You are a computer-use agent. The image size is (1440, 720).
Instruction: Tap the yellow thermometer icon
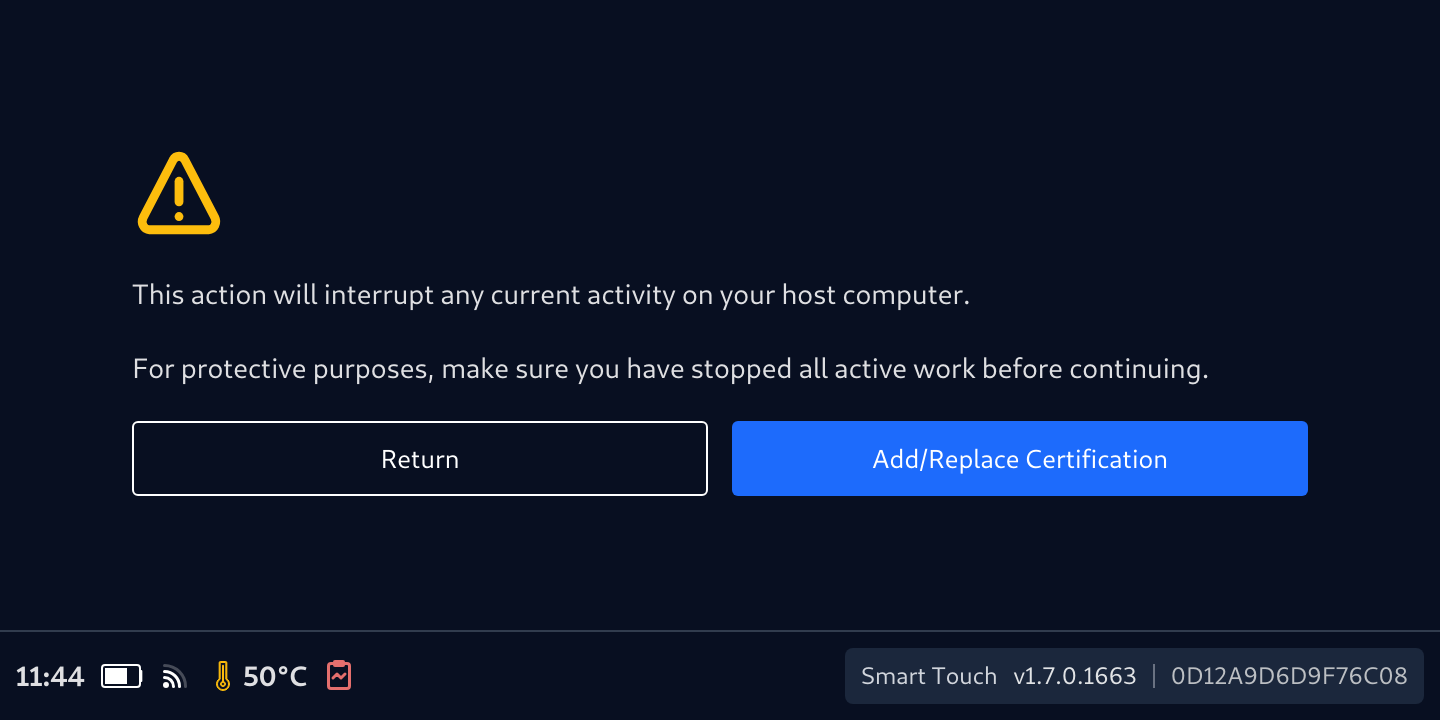point(222,677)
